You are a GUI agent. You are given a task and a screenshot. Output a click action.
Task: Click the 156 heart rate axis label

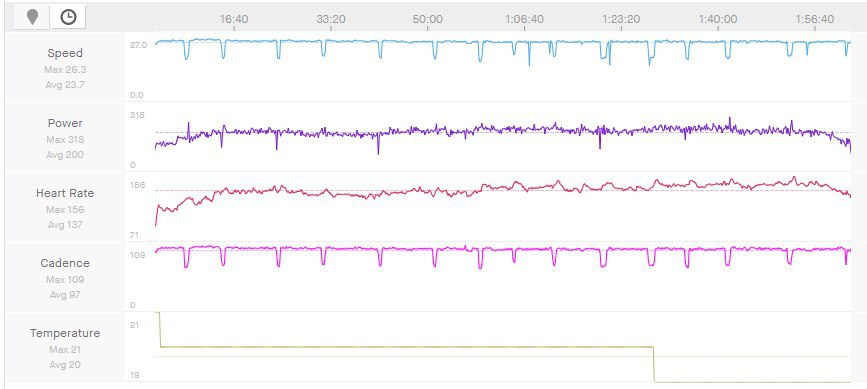(138, 185)
